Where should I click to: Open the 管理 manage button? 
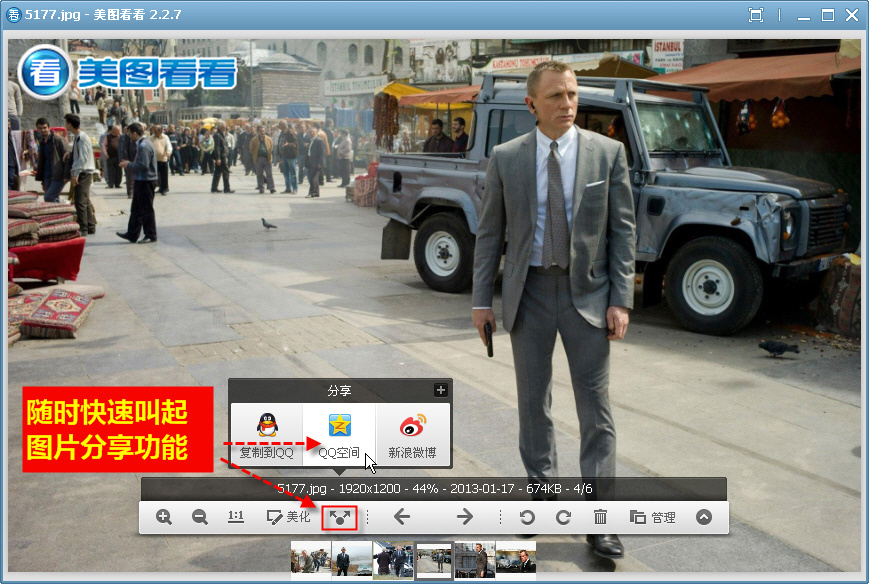(x=652, y=517)
